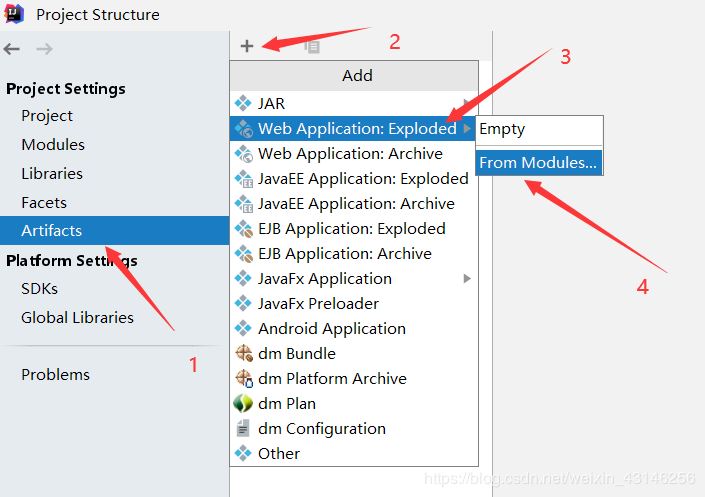The height and width of the screenshot is (497, 705).
Task: Click the forward navigation arrow
Action: (44, 49)
